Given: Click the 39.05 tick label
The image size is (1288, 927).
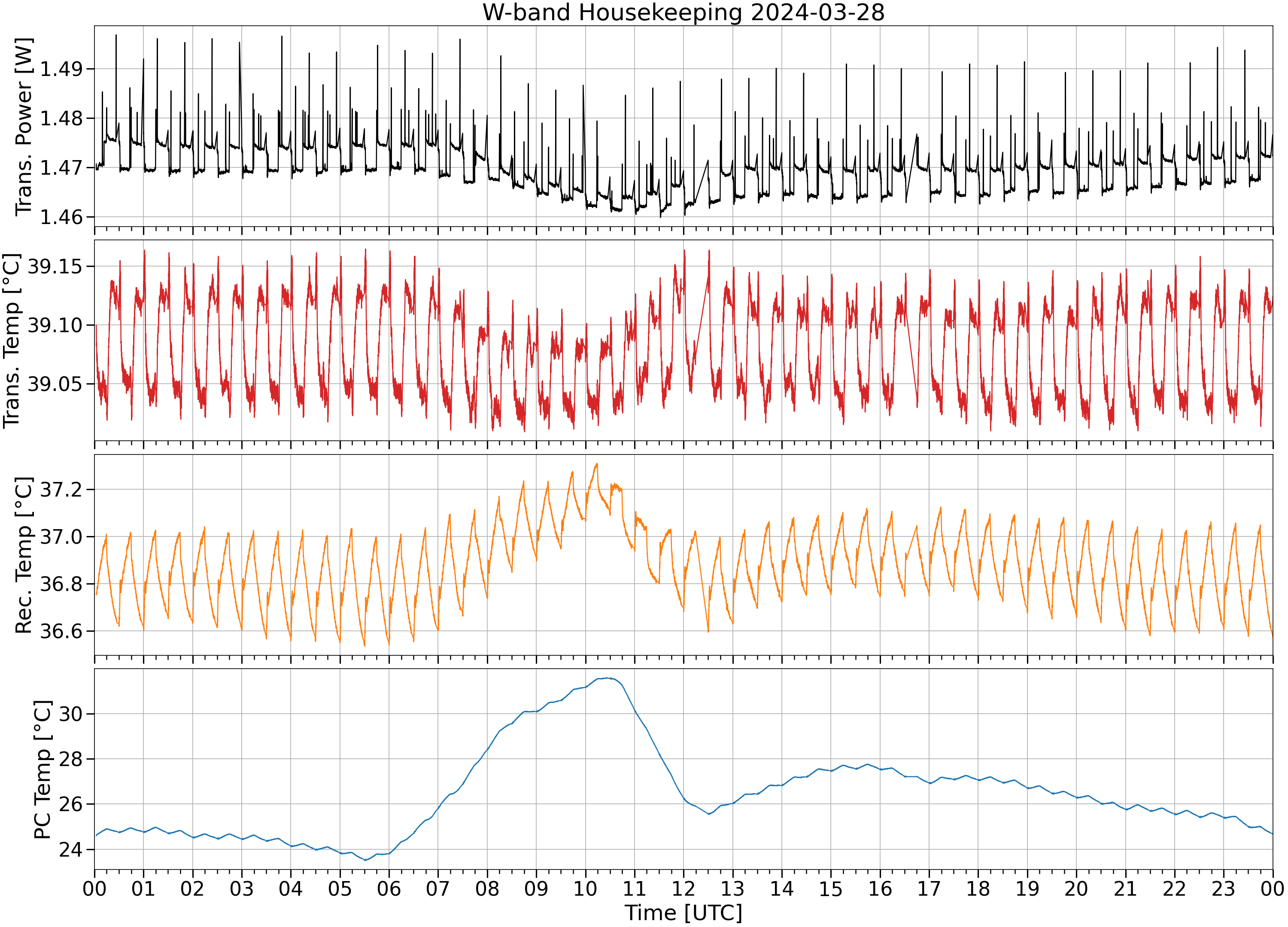Looking at the screenshot, I should click(55, 384).
